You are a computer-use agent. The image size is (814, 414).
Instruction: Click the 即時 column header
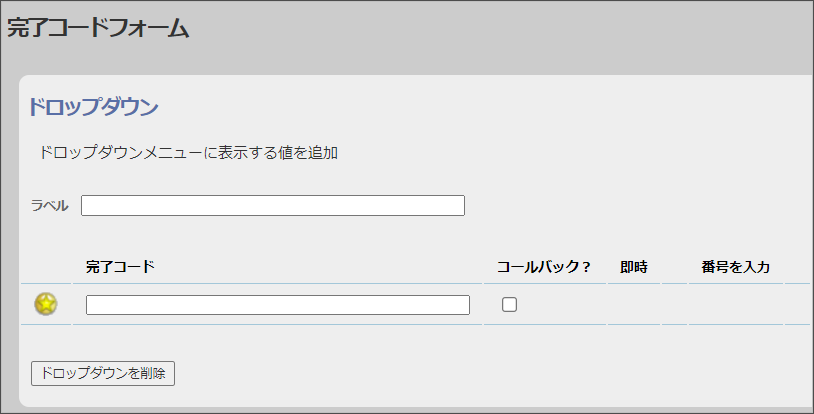pos(634,267)
